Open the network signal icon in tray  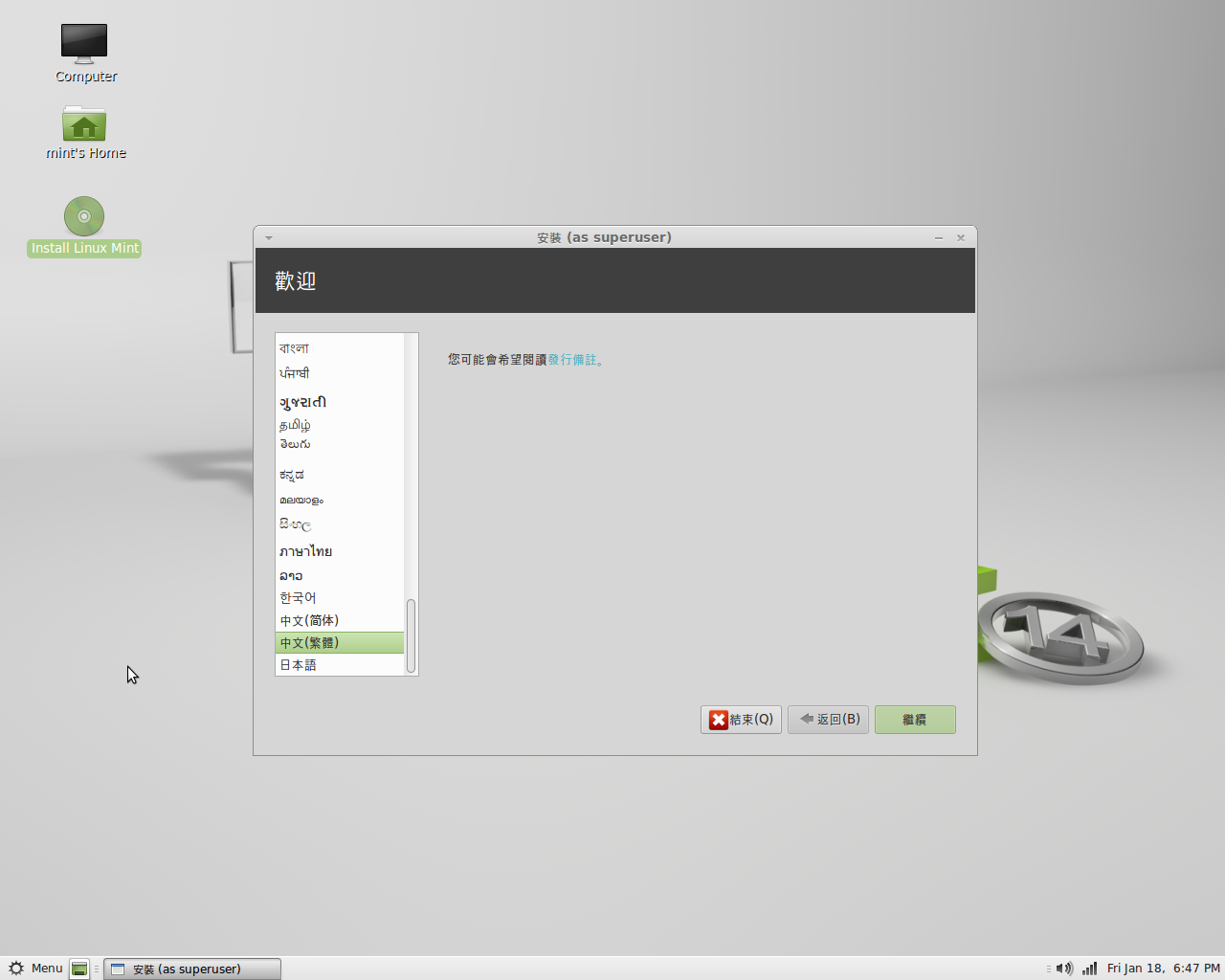pyautogui.click(x=1089, y=969)
